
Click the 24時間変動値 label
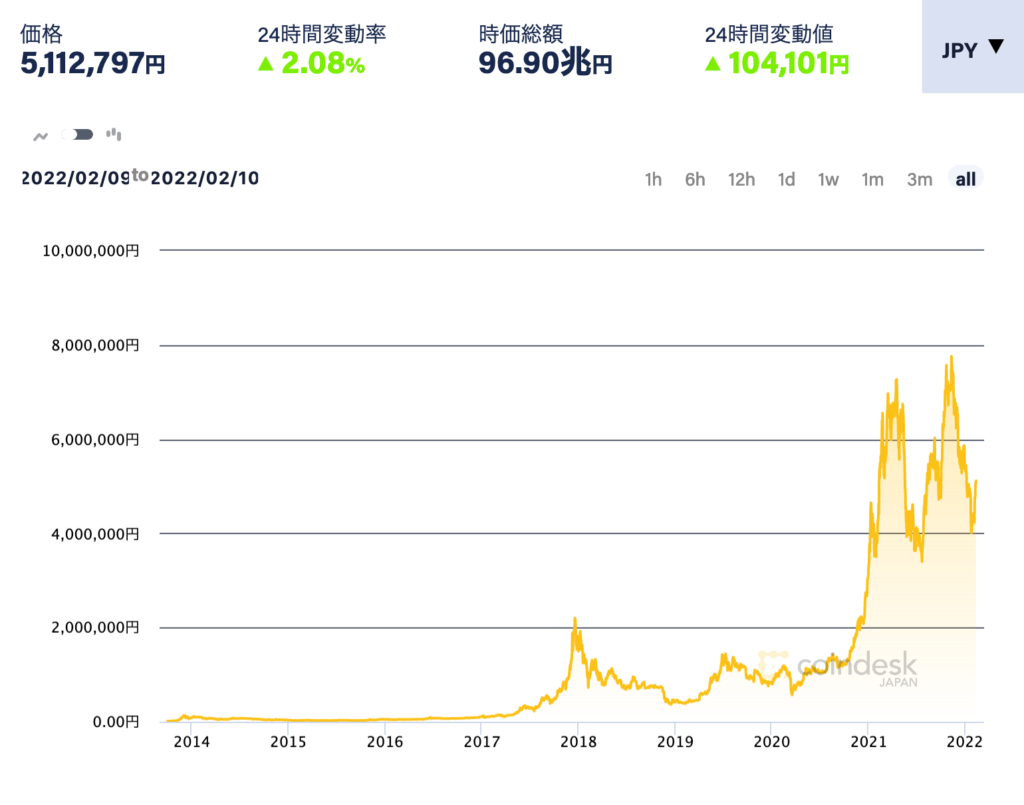[769, 34]
